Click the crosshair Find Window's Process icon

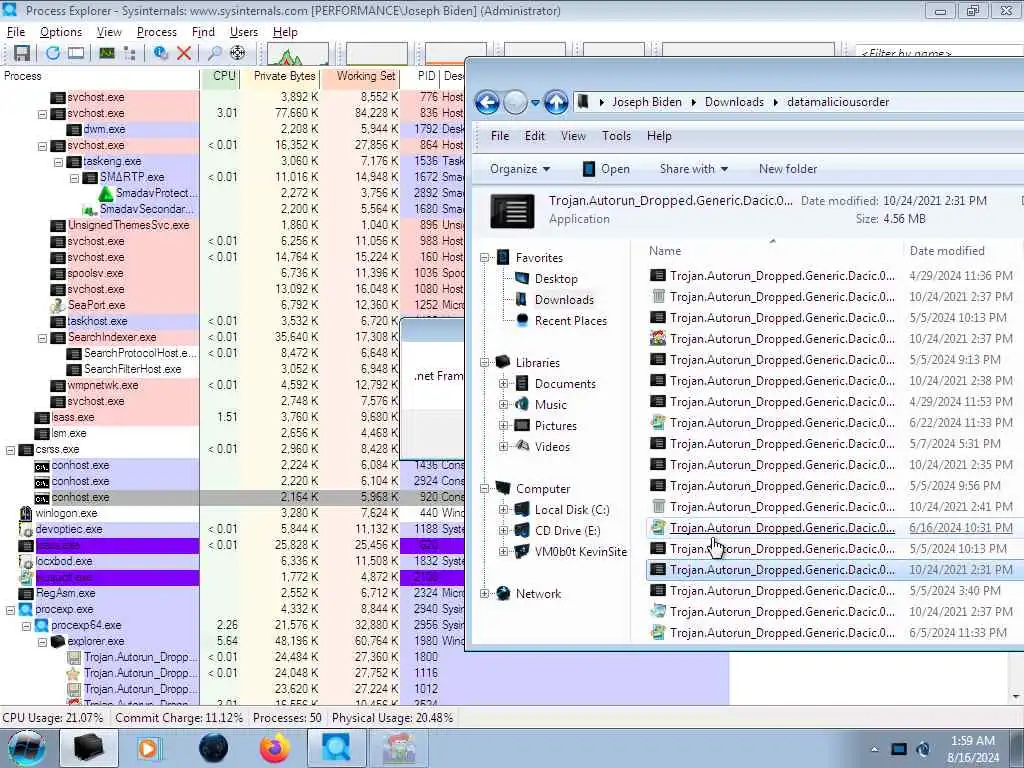coord(238,53)
